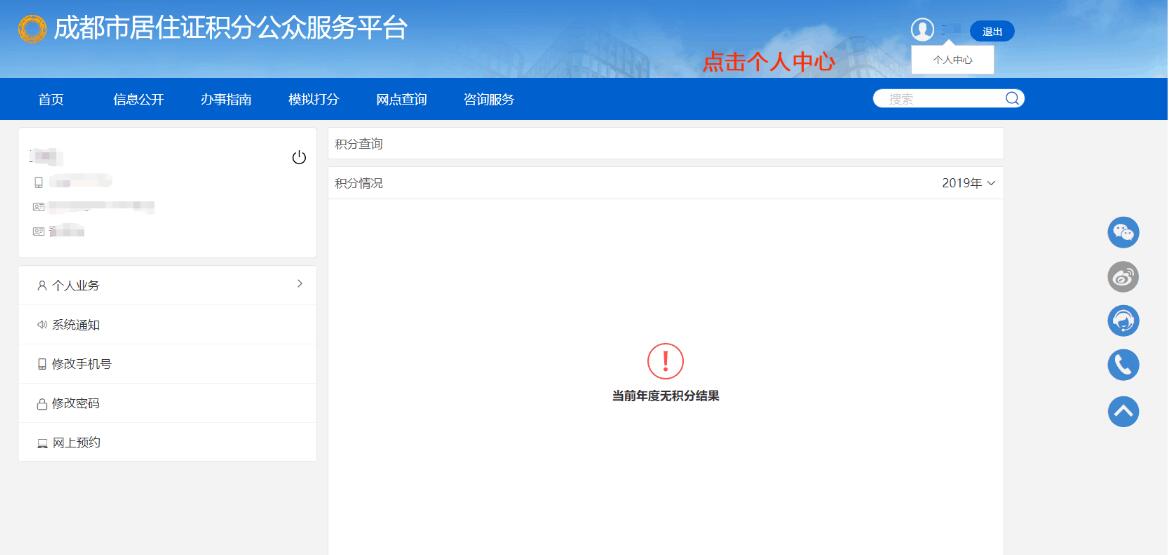Open 网点查询 navigation item
The height and width of the screenshot is (555, 1170).
pos(401,99)
